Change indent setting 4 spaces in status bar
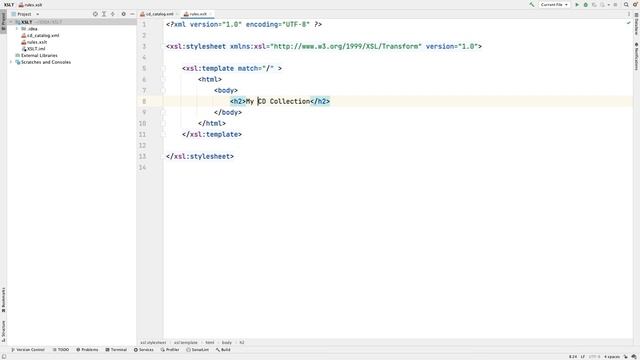The height and width of the screenshot is (360, 640). [612, 357]
